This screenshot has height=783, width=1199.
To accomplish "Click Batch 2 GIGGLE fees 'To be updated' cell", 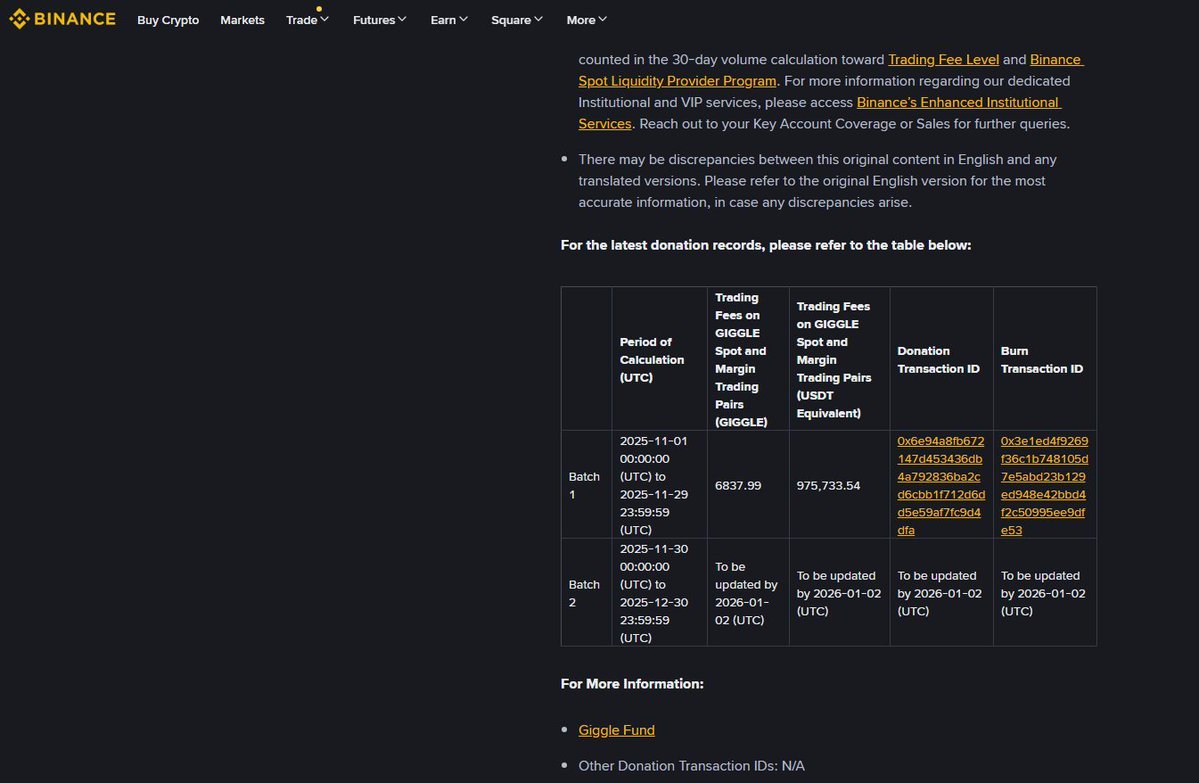I will (x=746, y=593).
